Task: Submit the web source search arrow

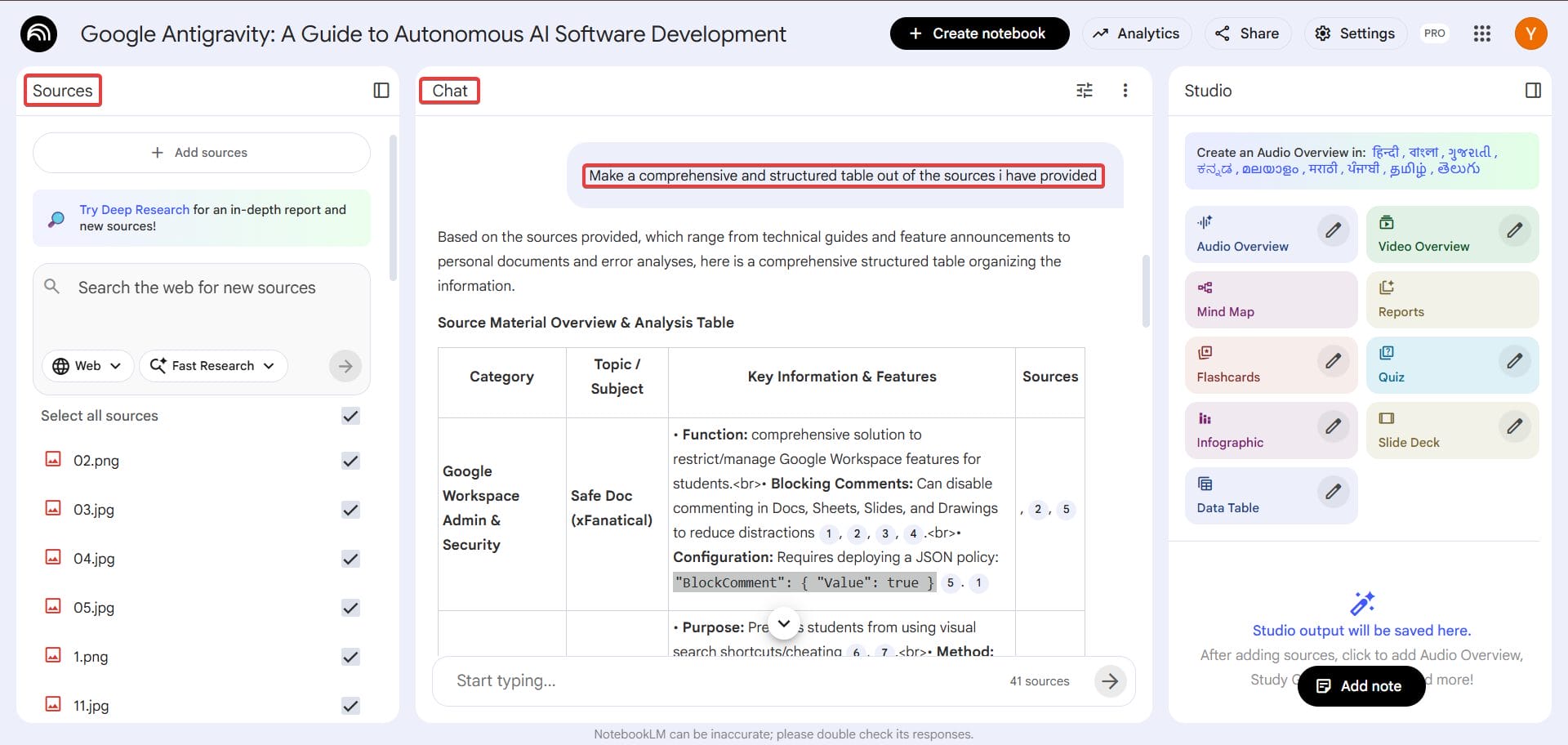Action: (x=345, y=366)
